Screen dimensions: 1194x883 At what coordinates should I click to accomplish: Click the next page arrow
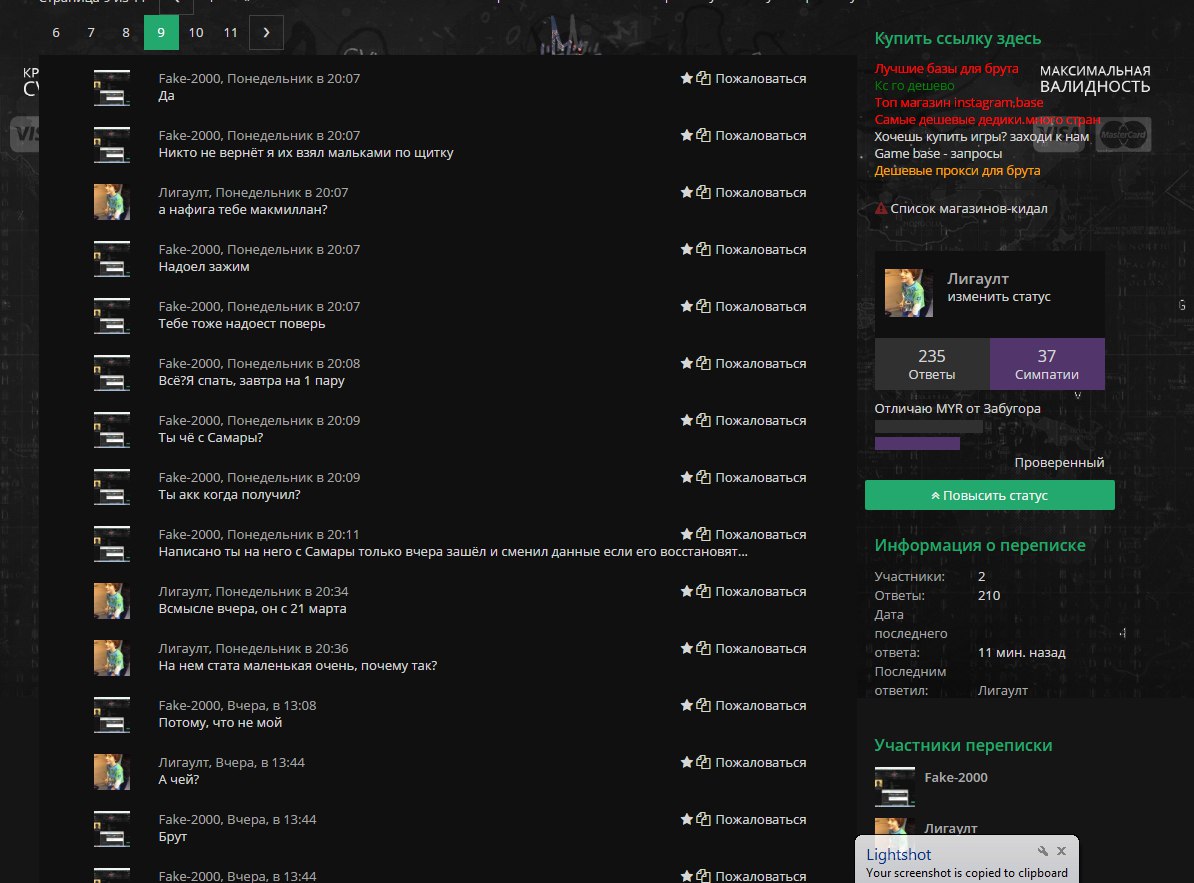[267, 33]
